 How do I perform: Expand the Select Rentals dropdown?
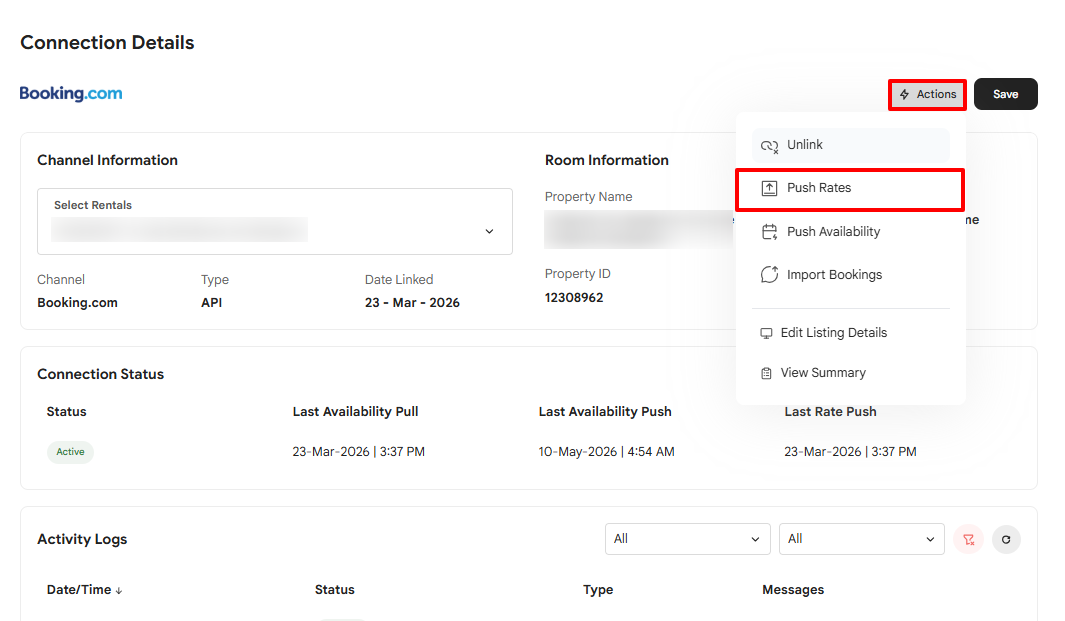274,221
